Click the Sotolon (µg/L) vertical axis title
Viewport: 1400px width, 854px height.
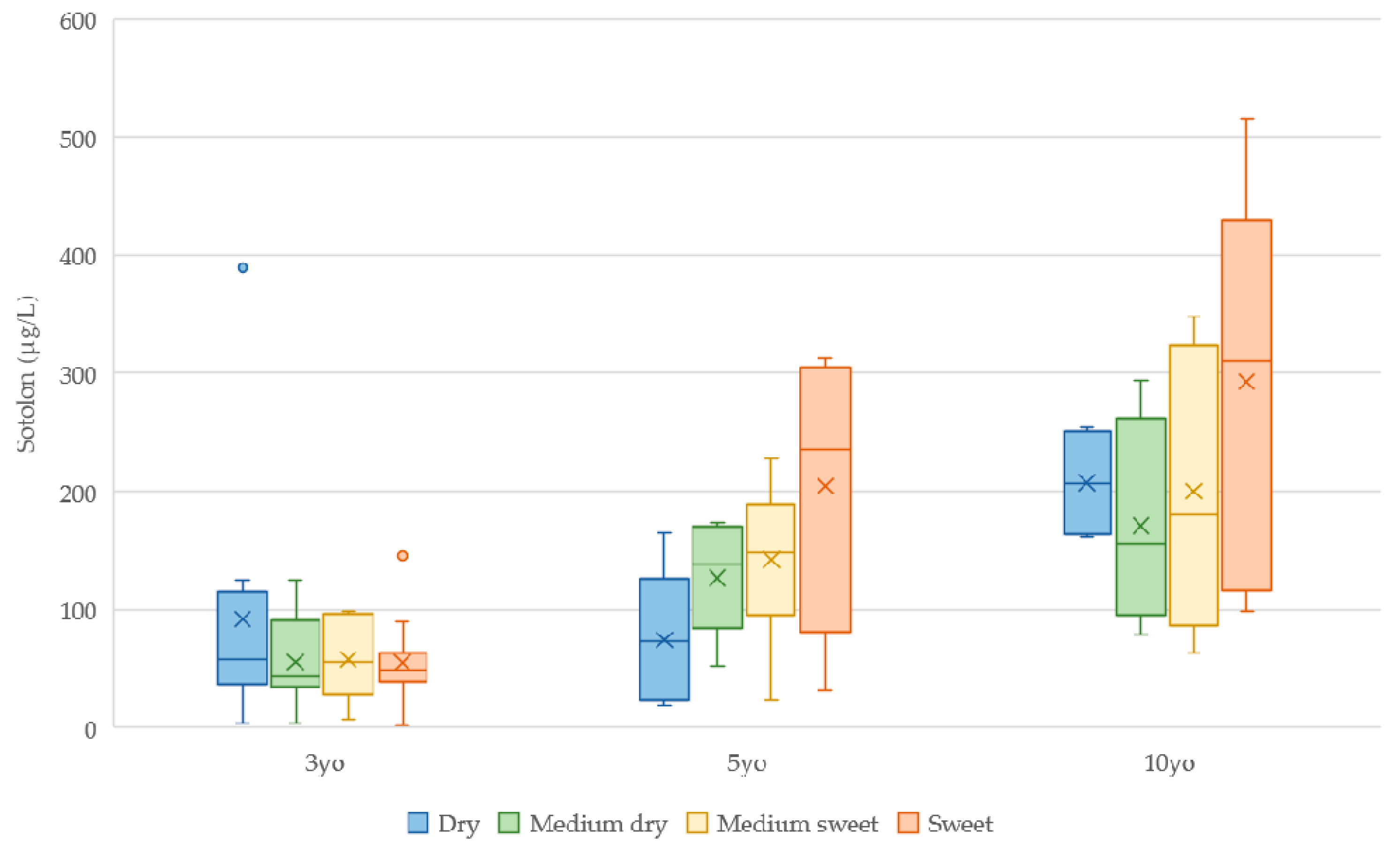pos(26,375)
